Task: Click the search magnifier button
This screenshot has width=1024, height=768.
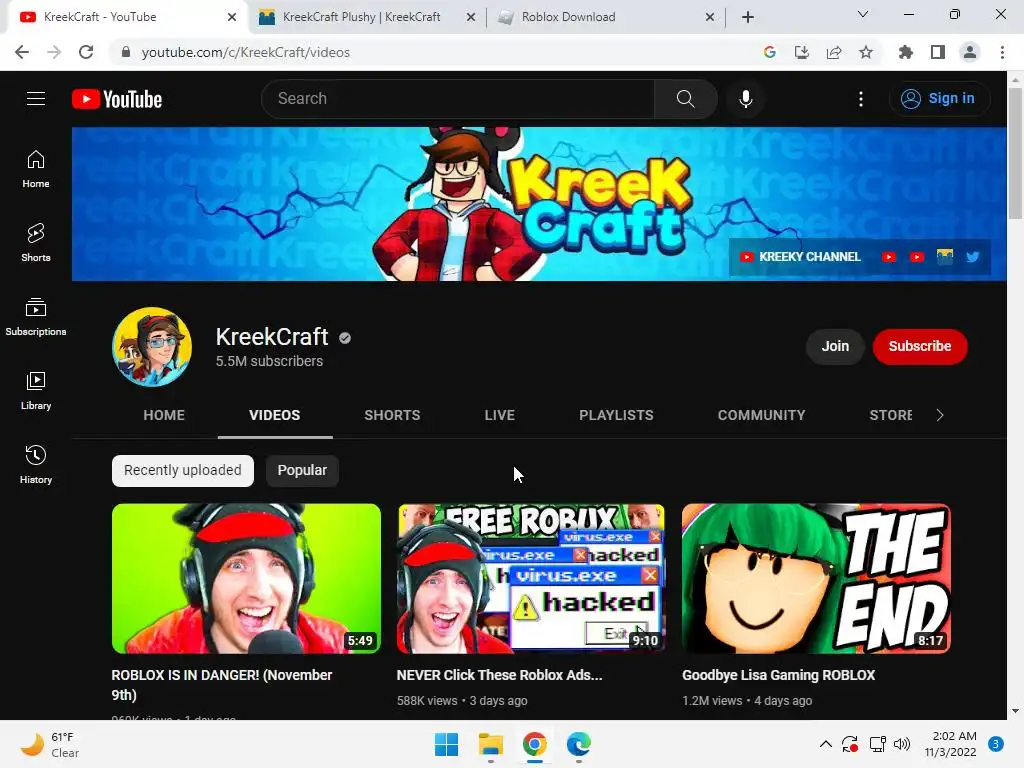Action: 685,99
